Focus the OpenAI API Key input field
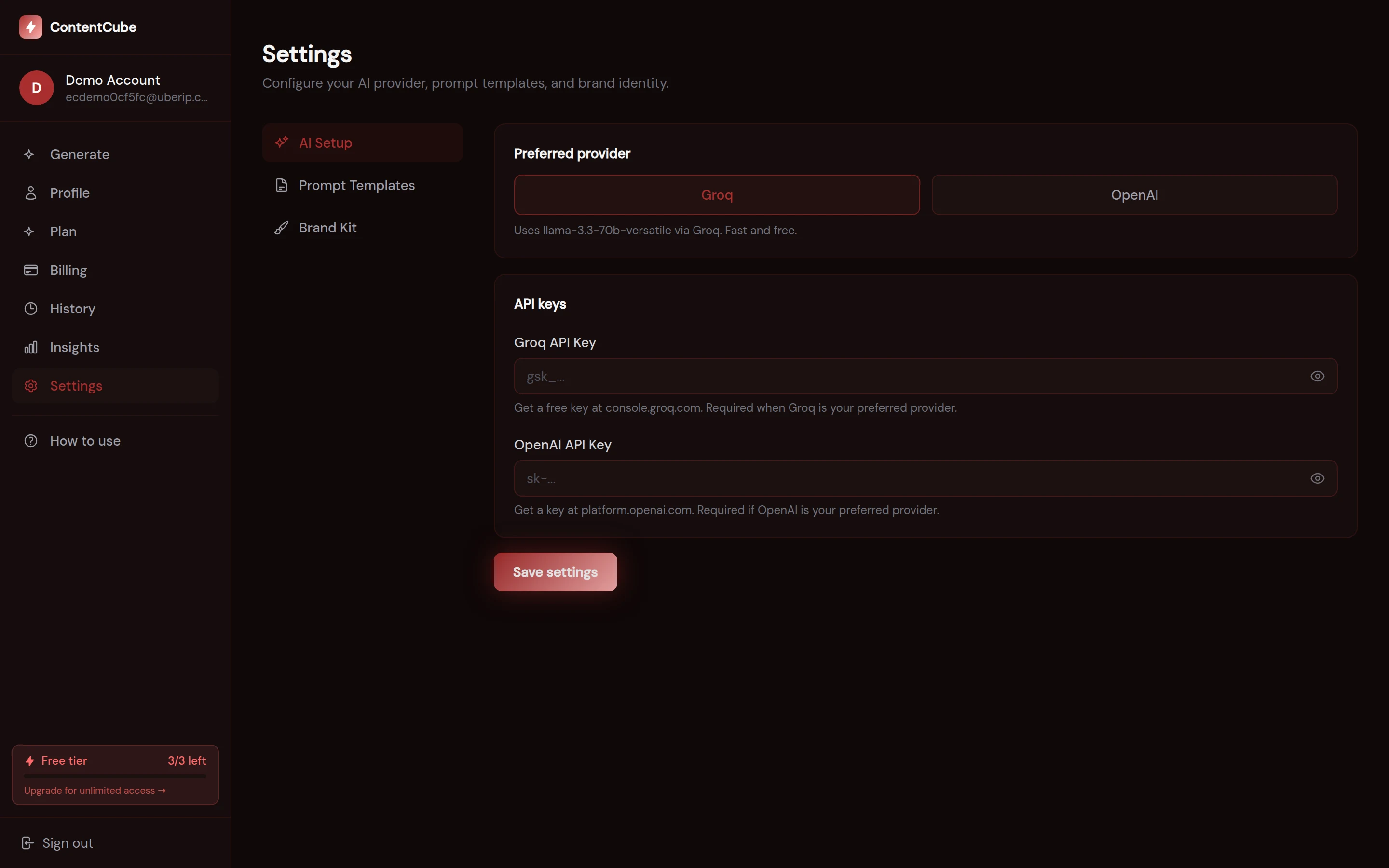Image resolution: width=1389 pixels, height=868 pixels. coord(925,478)
